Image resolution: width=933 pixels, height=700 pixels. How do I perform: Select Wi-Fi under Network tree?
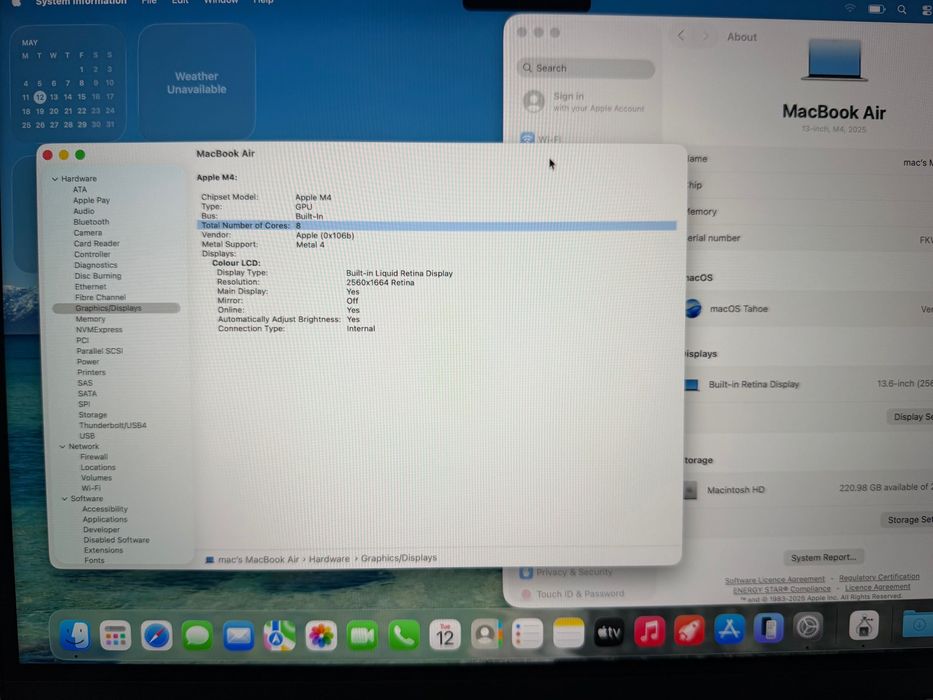click(x=91, y=488)
